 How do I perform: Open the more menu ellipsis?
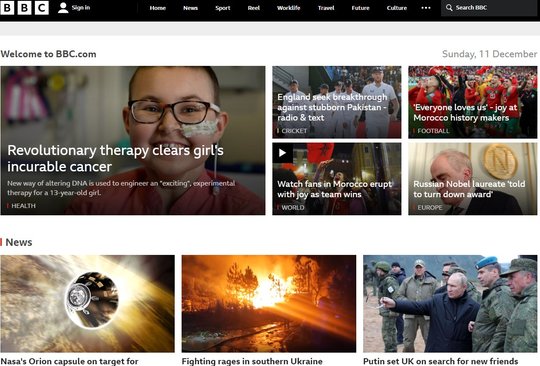tap(426, 8)
